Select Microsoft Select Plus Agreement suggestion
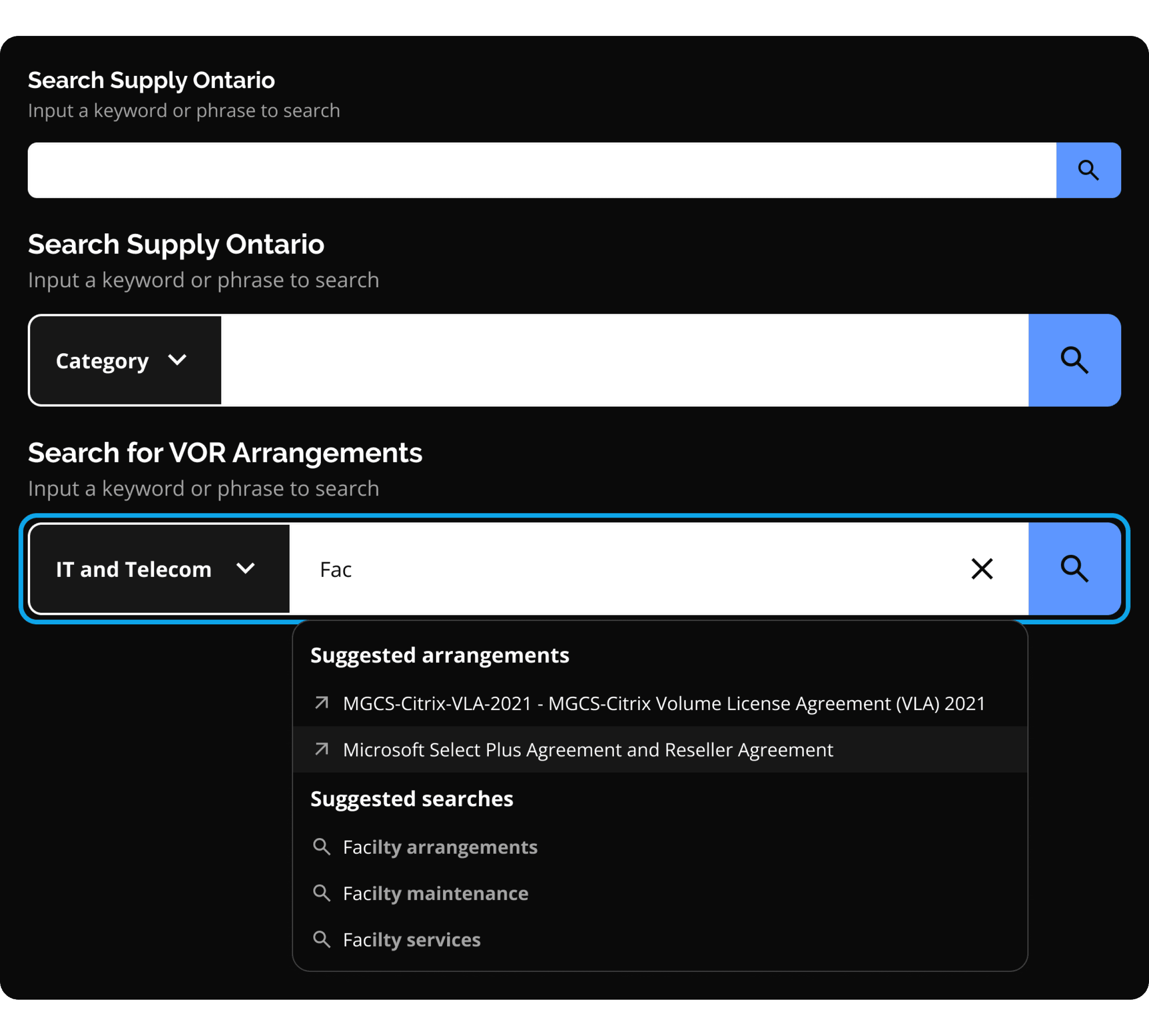The width and height of the screenshot is (1149, 1036). pyautogui.click(x=588, y=750)
